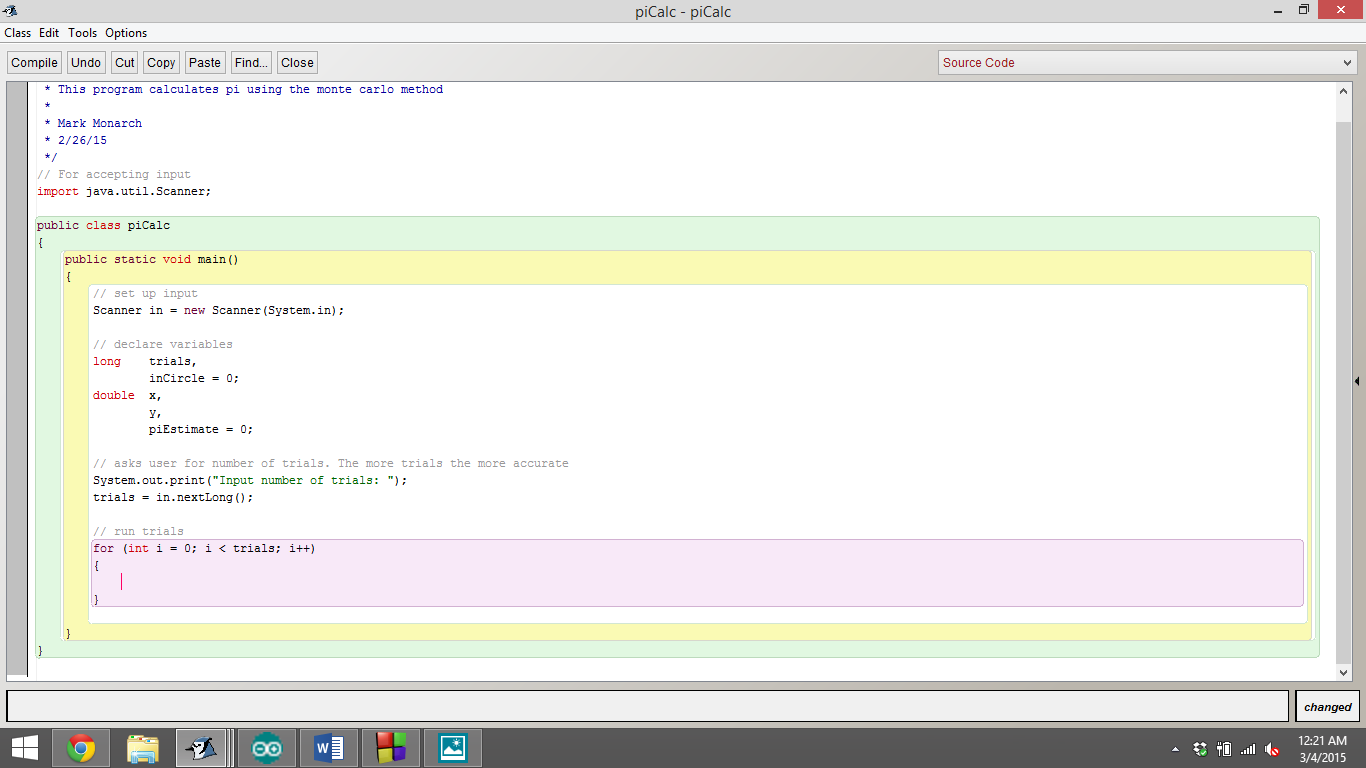
Task: Click the 'piEstimate = 0;' line
Action: 201,429
